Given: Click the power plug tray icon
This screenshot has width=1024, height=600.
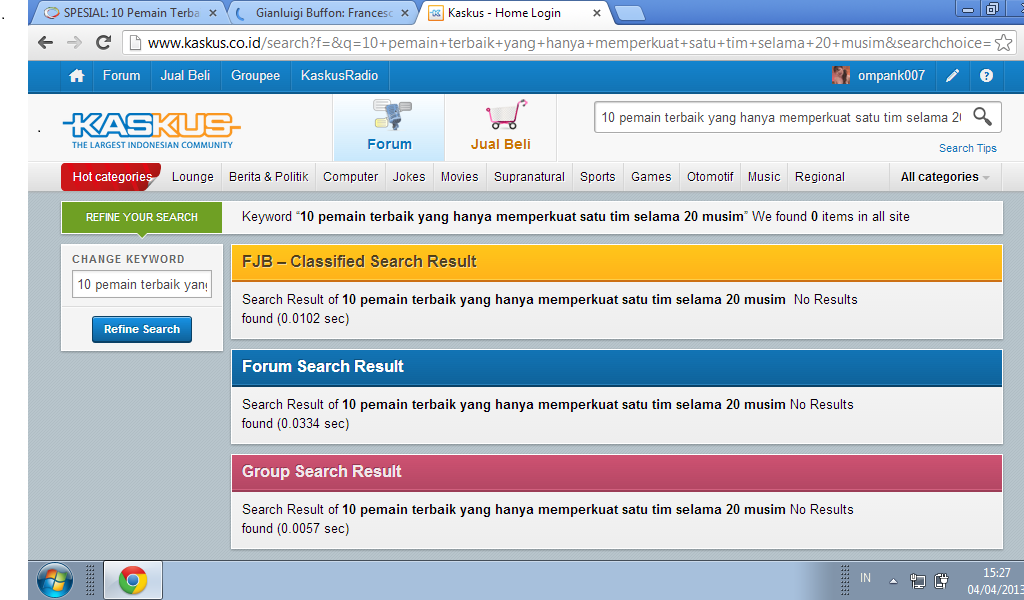Looking at the screenshot, I should (941, 580).
